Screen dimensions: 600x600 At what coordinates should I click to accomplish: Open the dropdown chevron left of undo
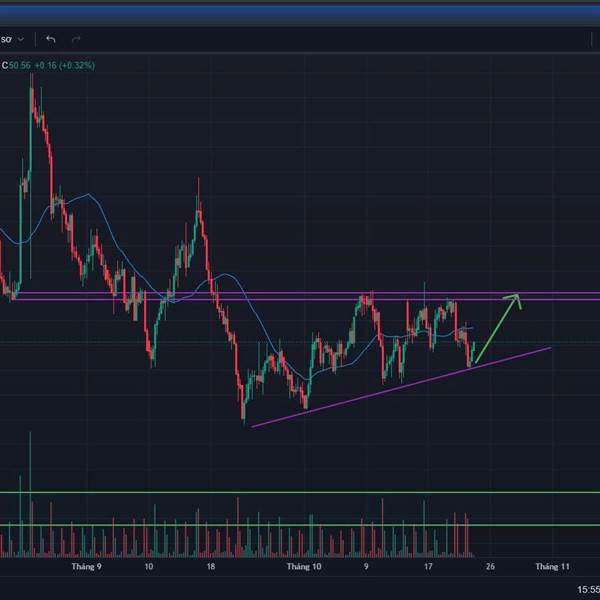click(x=21, y=39)
